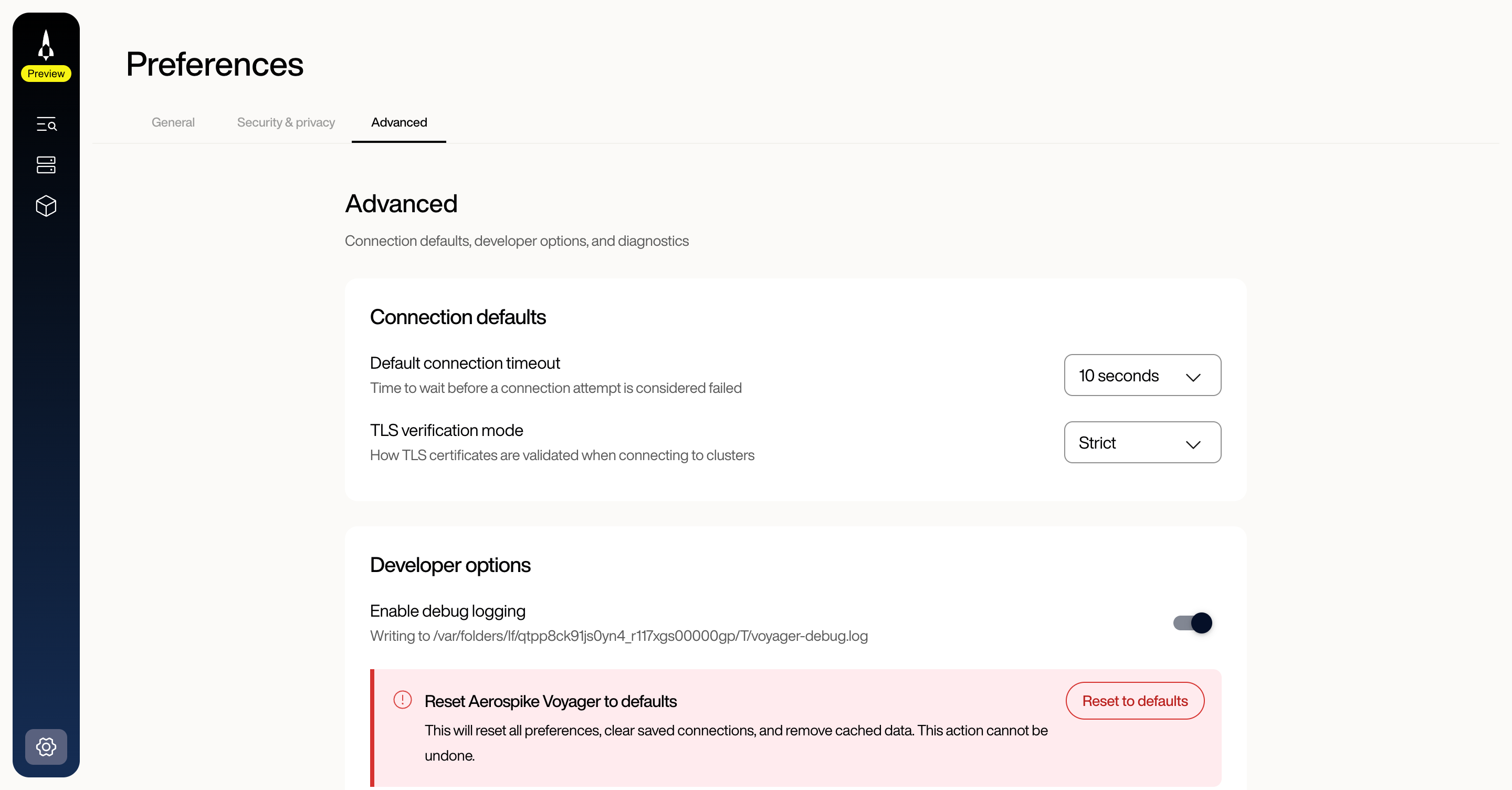Click the Advanced section description text

click(x=517, y=241)
